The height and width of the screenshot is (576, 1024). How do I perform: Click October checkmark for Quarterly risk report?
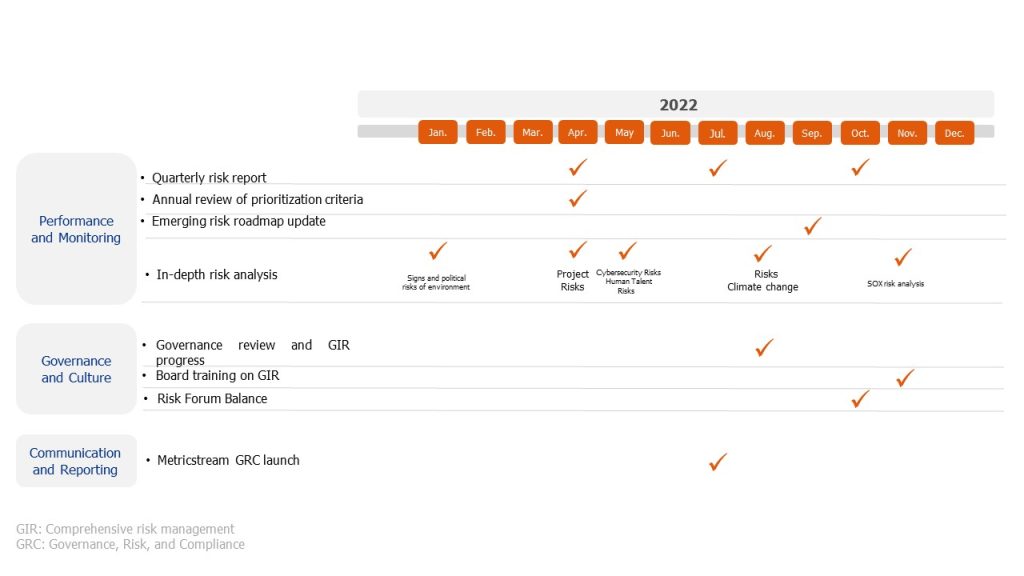pyautogui.click(x=861, y=167)
